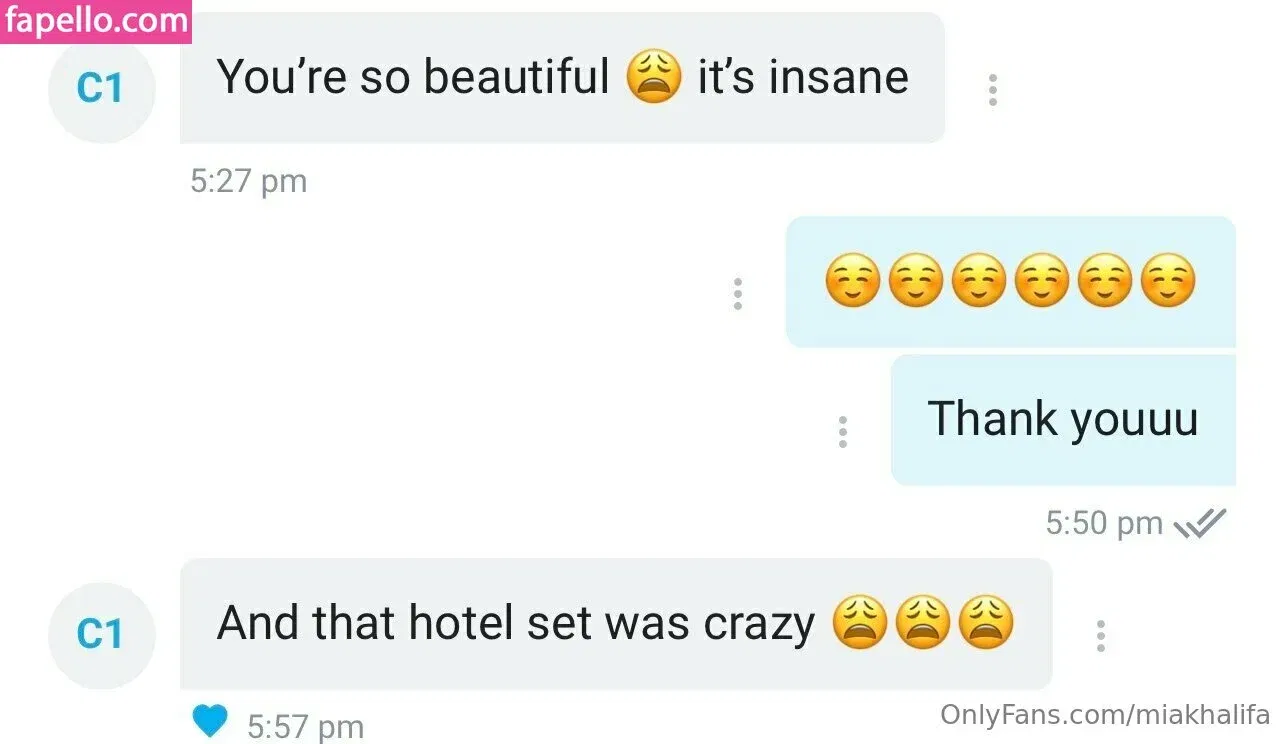Image resolution: width=1284 pixels, height=744 pixels.
Task: Open three-dot menu for "hotel set was crazy" message
Action: 1100,636
